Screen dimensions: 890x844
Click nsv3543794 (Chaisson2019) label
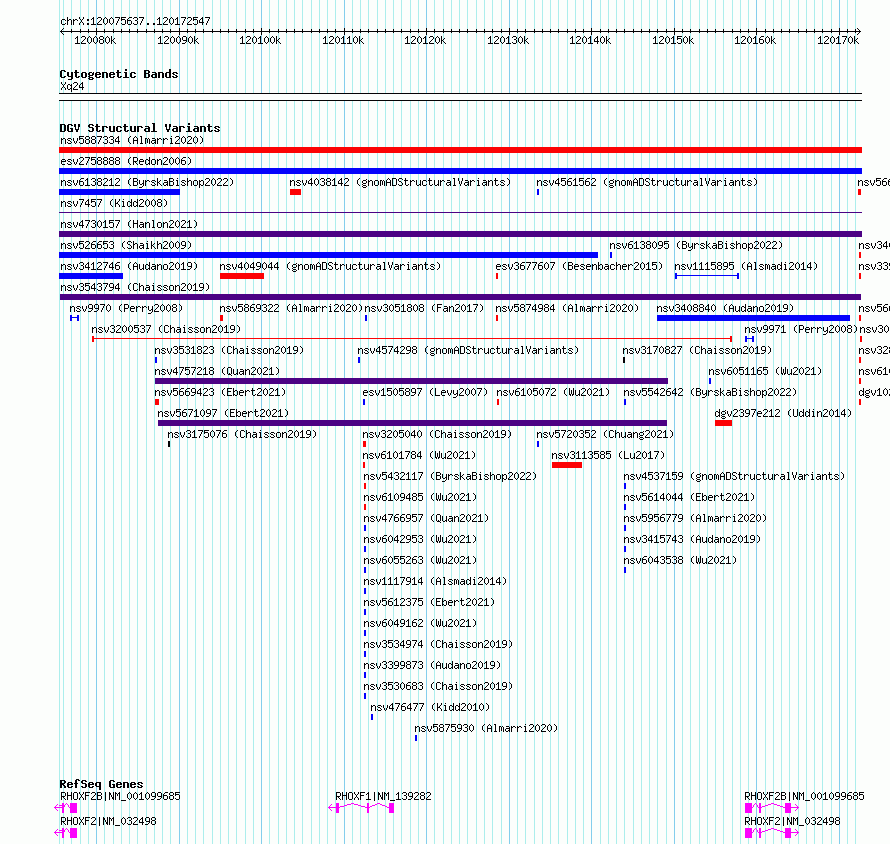135,287
